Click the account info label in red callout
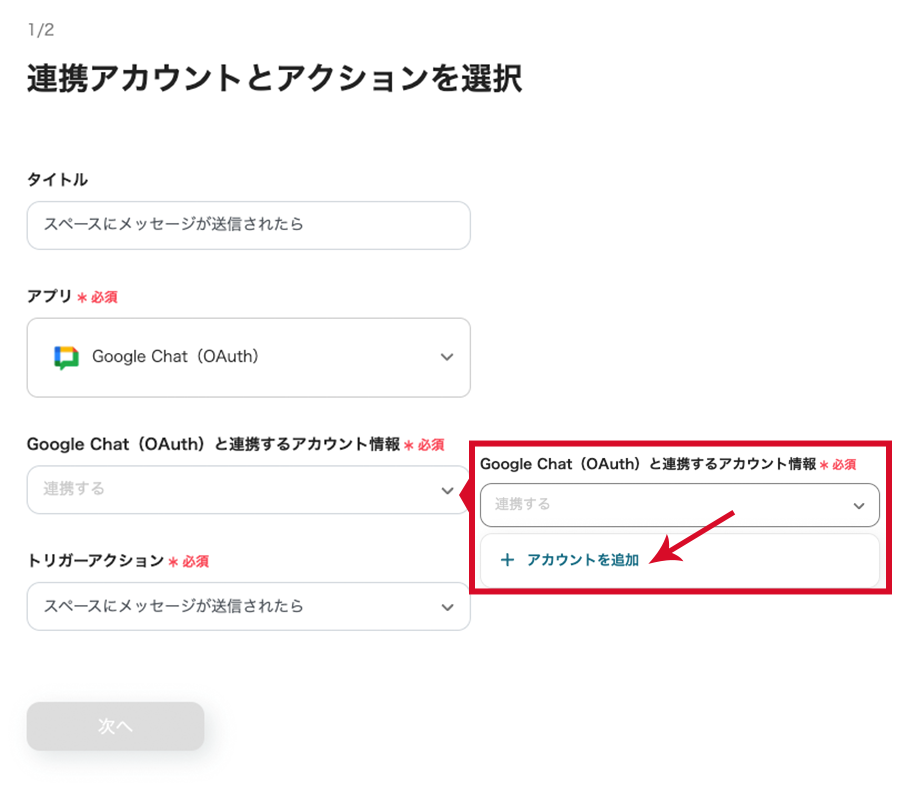This screenshot has width=906, height=788. (x=648, y=465)
